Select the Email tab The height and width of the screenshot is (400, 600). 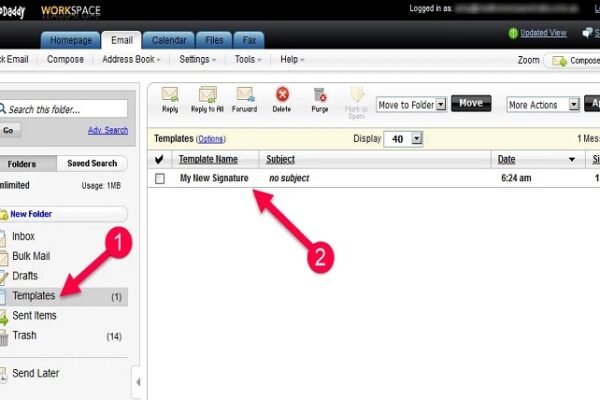coord(122,40)
